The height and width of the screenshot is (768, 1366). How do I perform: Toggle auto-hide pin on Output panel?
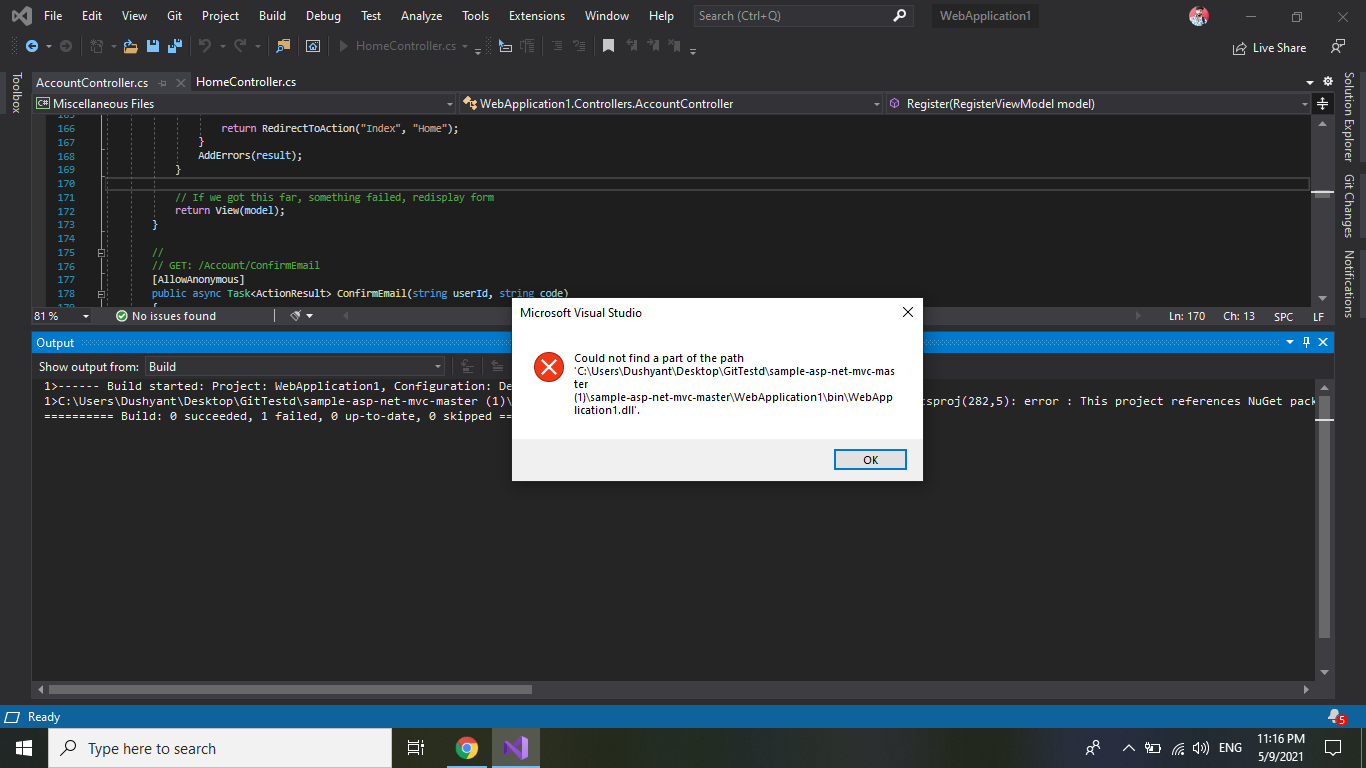tap(1306, 342)
